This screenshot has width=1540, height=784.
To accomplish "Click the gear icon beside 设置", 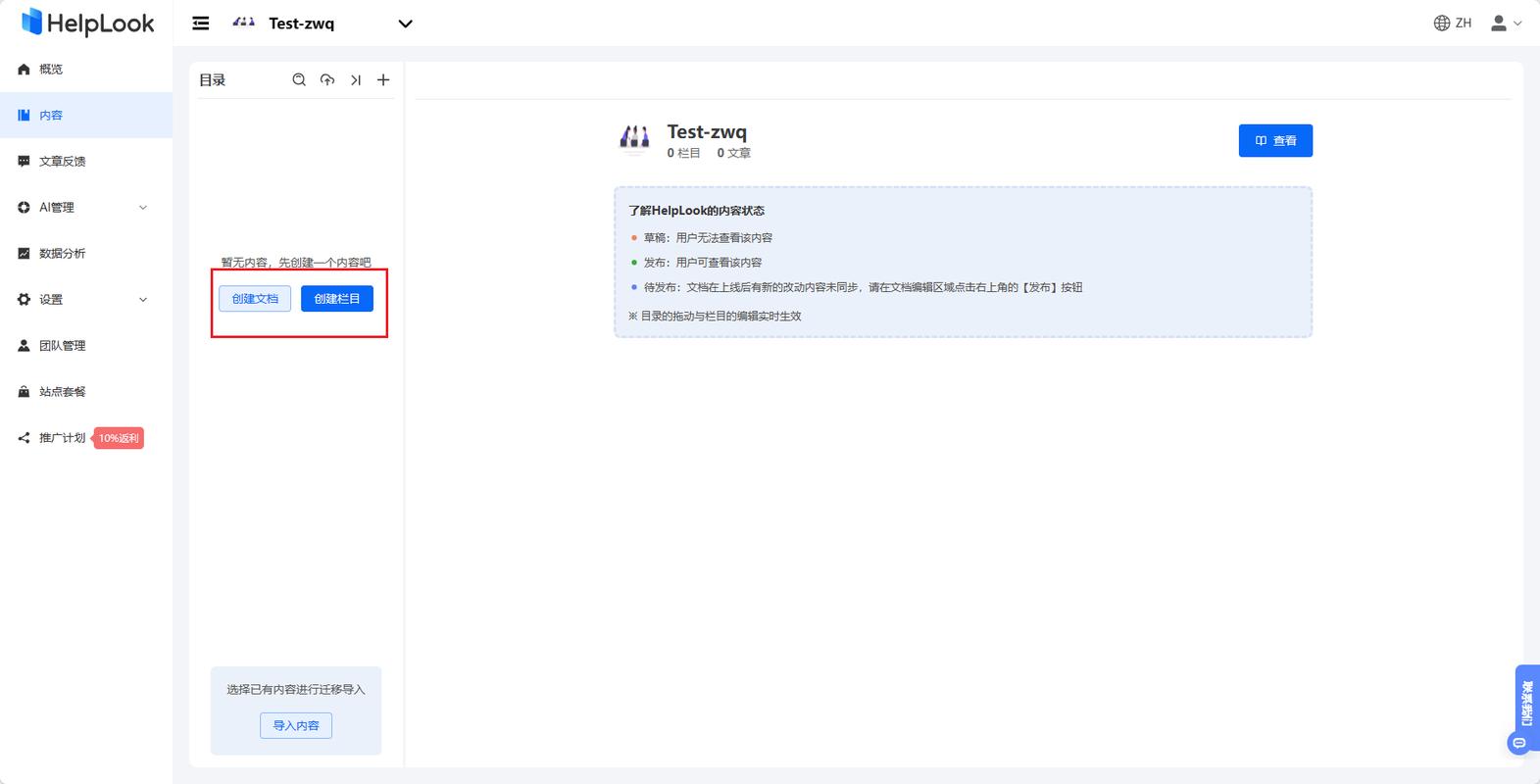I will point(24,300).
